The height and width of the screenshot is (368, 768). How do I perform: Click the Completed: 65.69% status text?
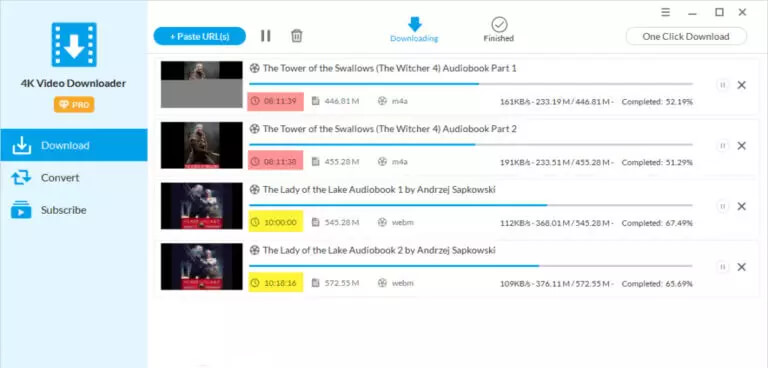(657, 284)
